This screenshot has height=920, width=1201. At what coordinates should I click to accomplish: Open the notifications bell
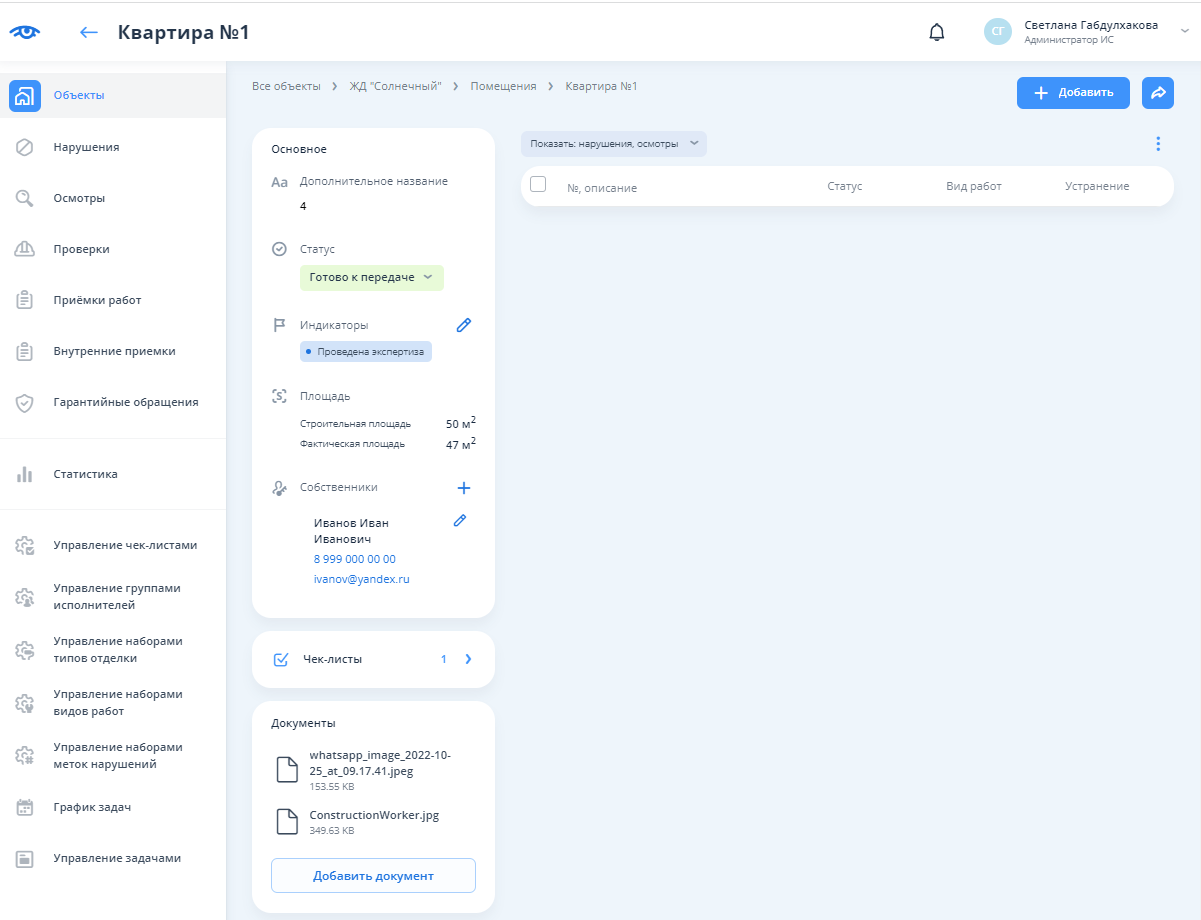[936, 32]
